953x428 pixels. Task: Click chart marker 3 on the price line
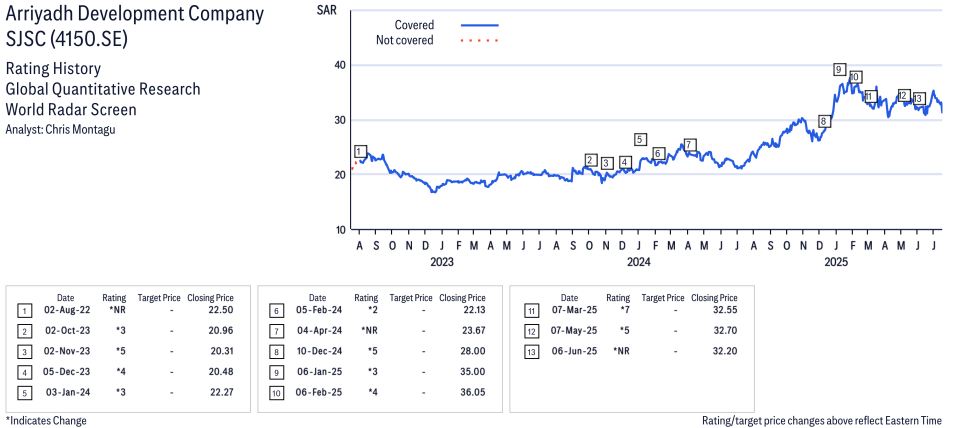(607, 163)
